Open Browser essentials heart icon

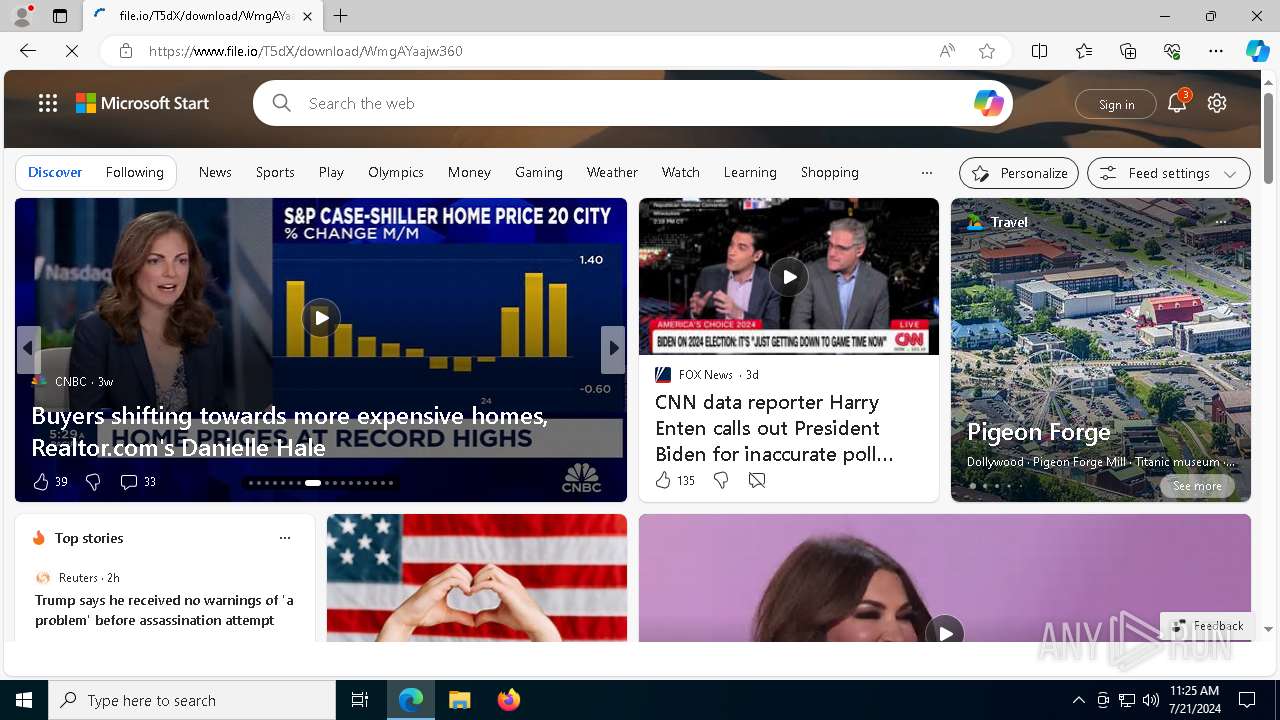point(1172,51)
